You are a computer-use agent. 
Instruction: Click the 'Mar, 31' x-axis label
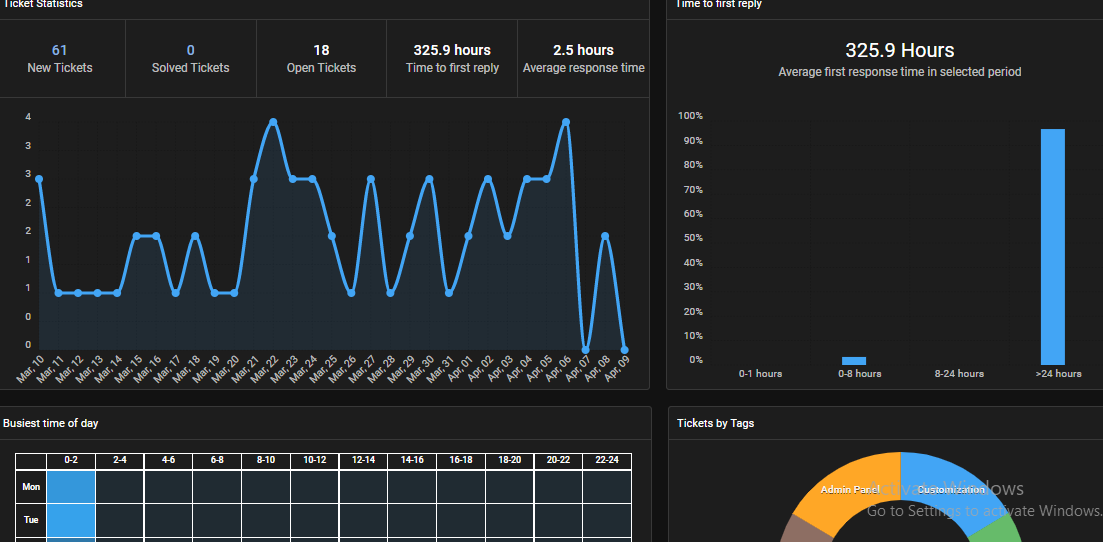pyautogui.click(x=441, y=370)
